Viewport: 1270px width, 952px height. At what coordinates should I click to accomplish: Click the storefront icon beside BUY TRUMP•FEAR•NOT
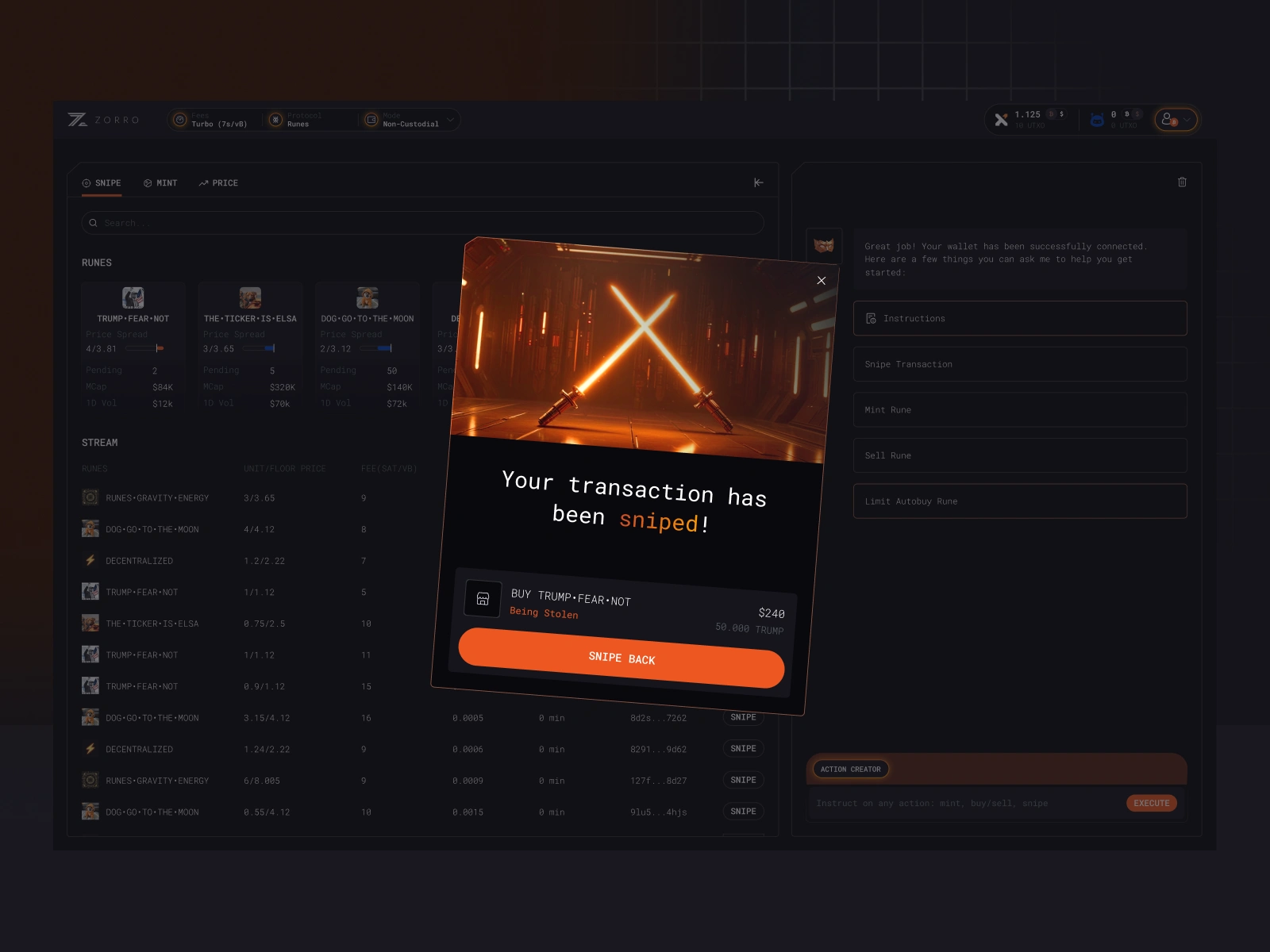[483, 599]
